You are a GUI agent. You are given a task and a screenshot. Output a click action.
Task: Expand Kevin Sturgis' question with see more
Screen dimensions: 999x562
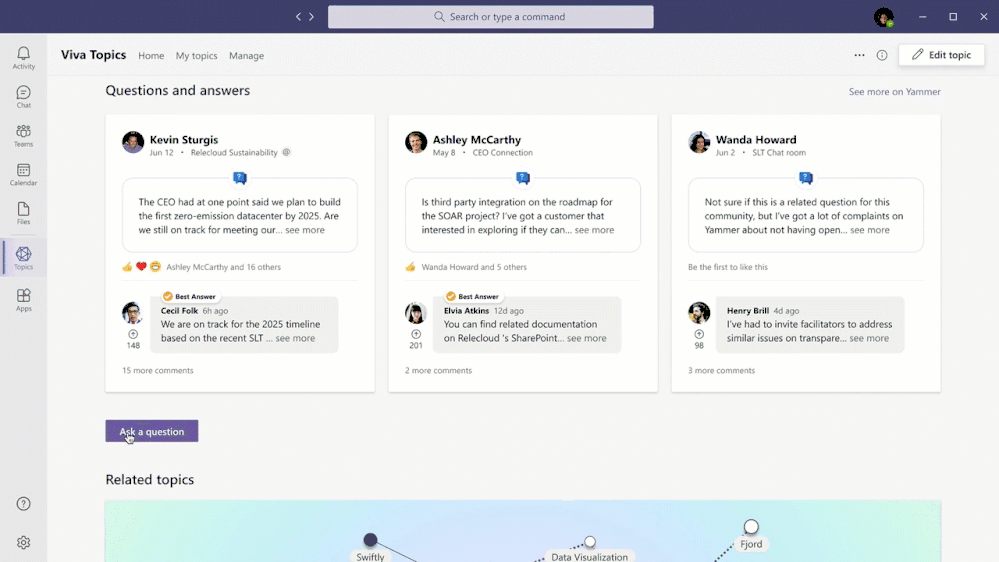tap(305, 230)
